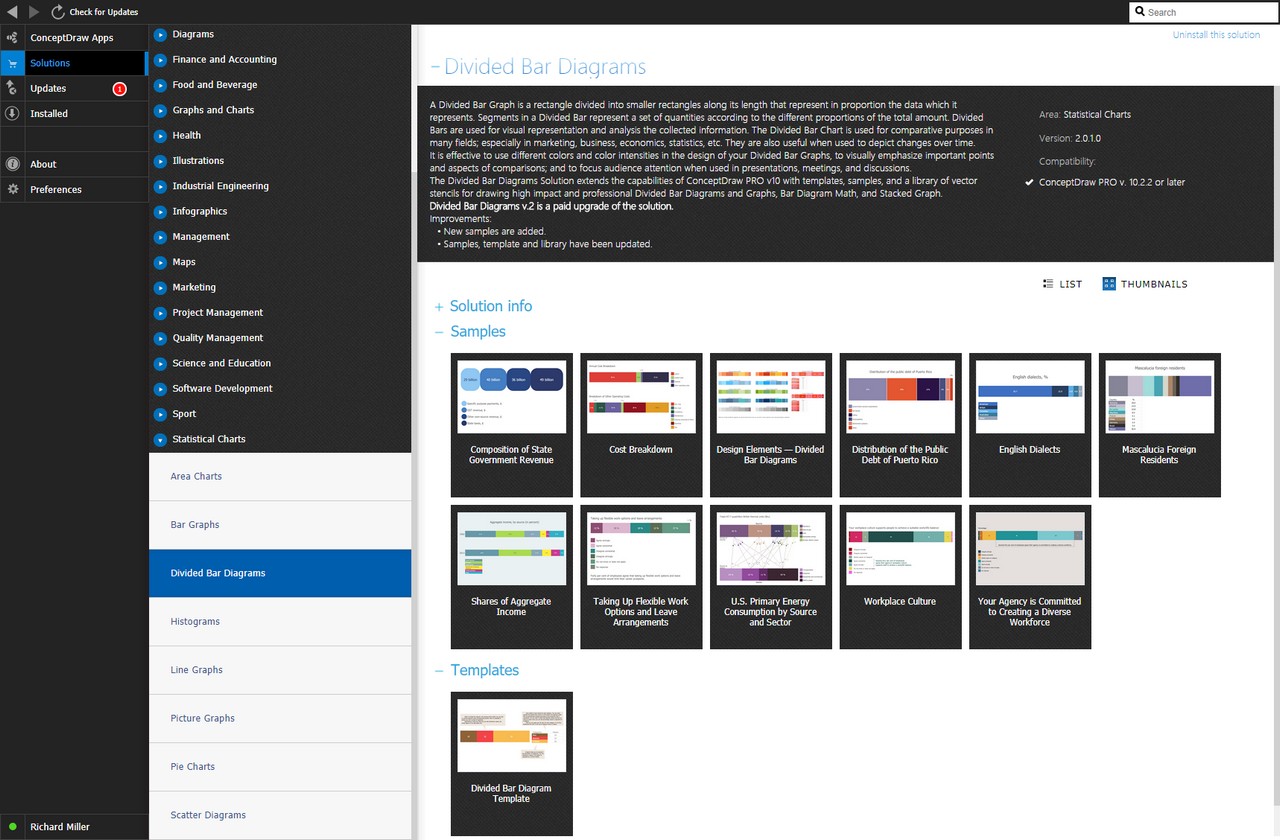Click the ConceptDraw Apps sidebar icon
The width and height of the screenshot is (1280, 840).
pos(12,38)
